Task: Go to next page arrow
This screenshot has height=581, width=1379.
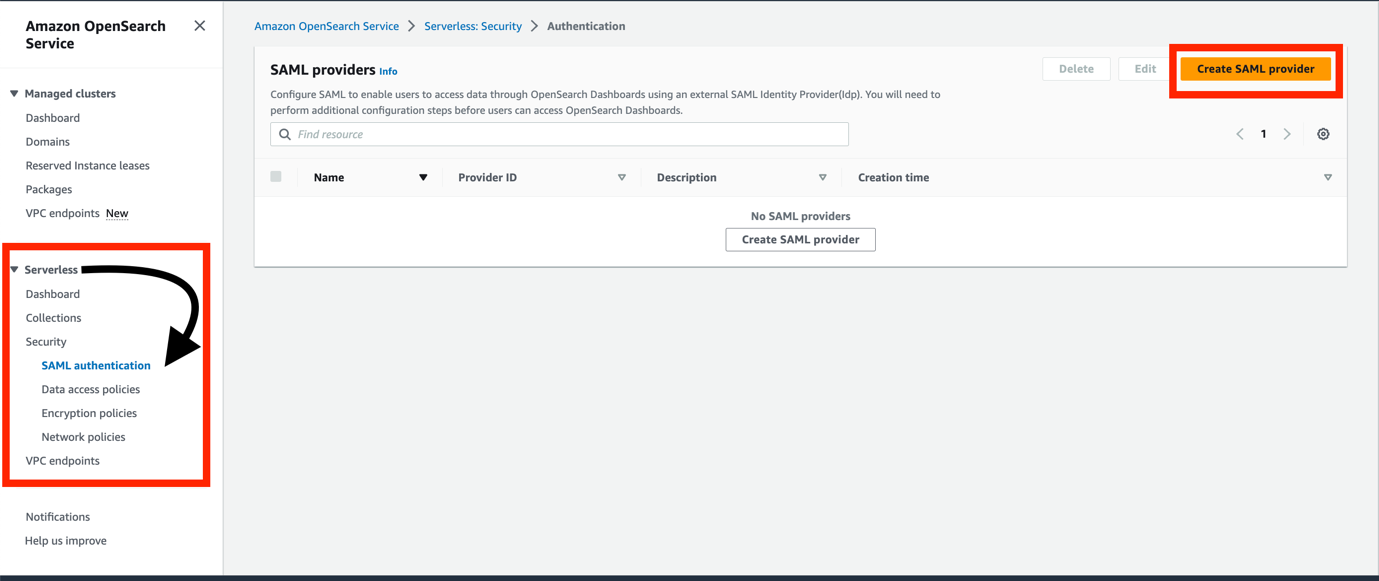Action: tap(1288, 135)
